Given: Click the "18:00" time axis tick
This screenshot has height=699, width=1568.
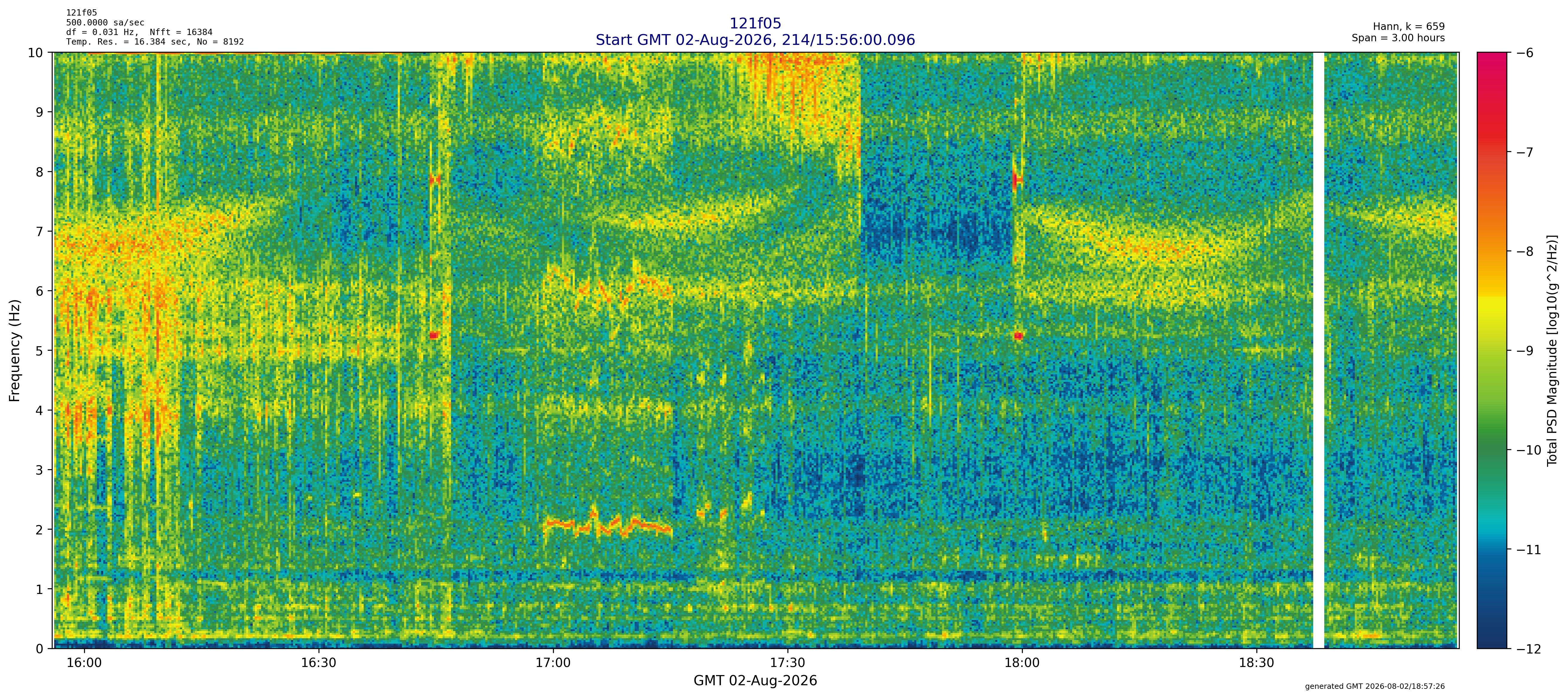Looking at the screenshot, I should [x=1022, y=662].
